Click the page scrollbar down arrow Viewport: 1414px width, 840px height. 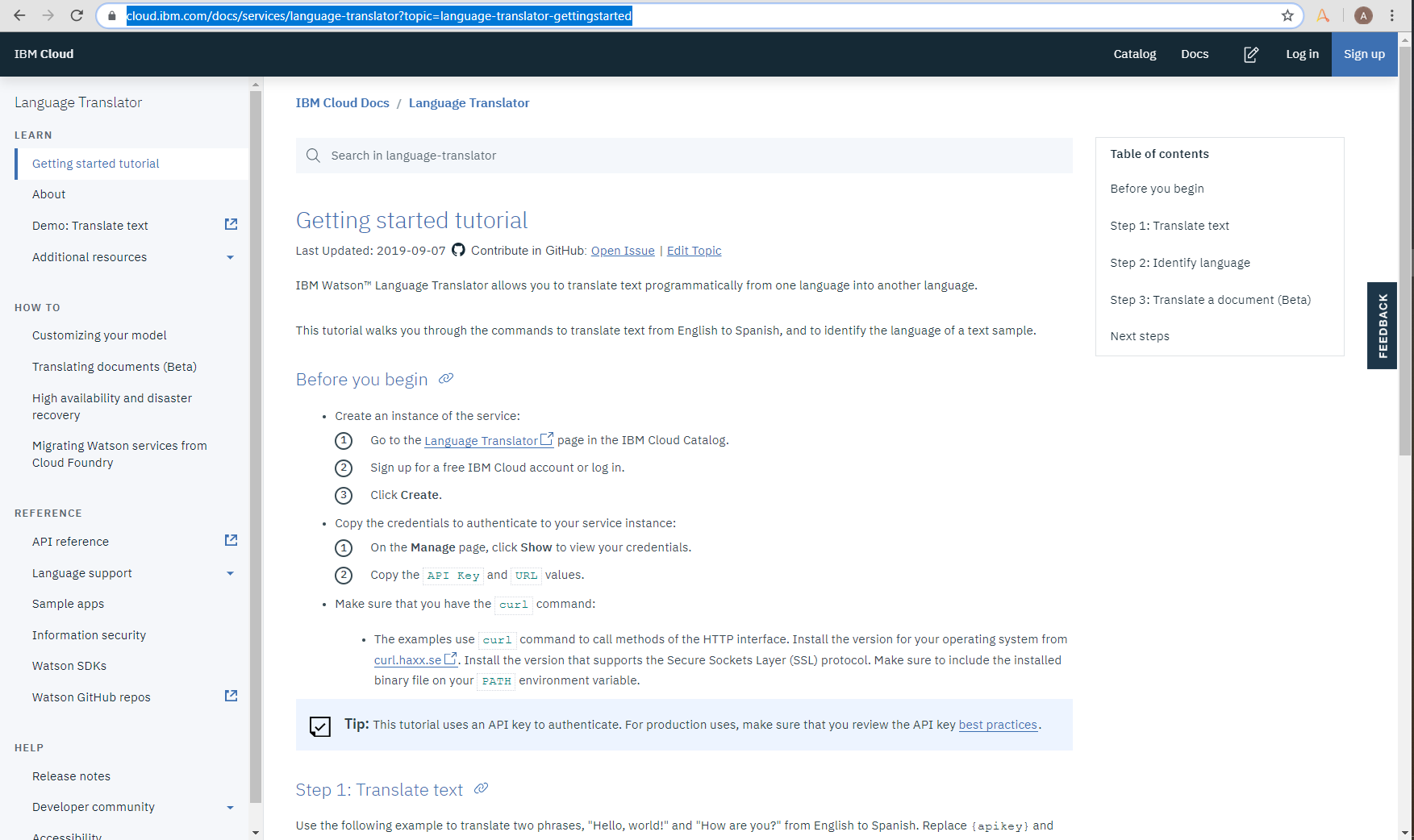[1405, 833]
